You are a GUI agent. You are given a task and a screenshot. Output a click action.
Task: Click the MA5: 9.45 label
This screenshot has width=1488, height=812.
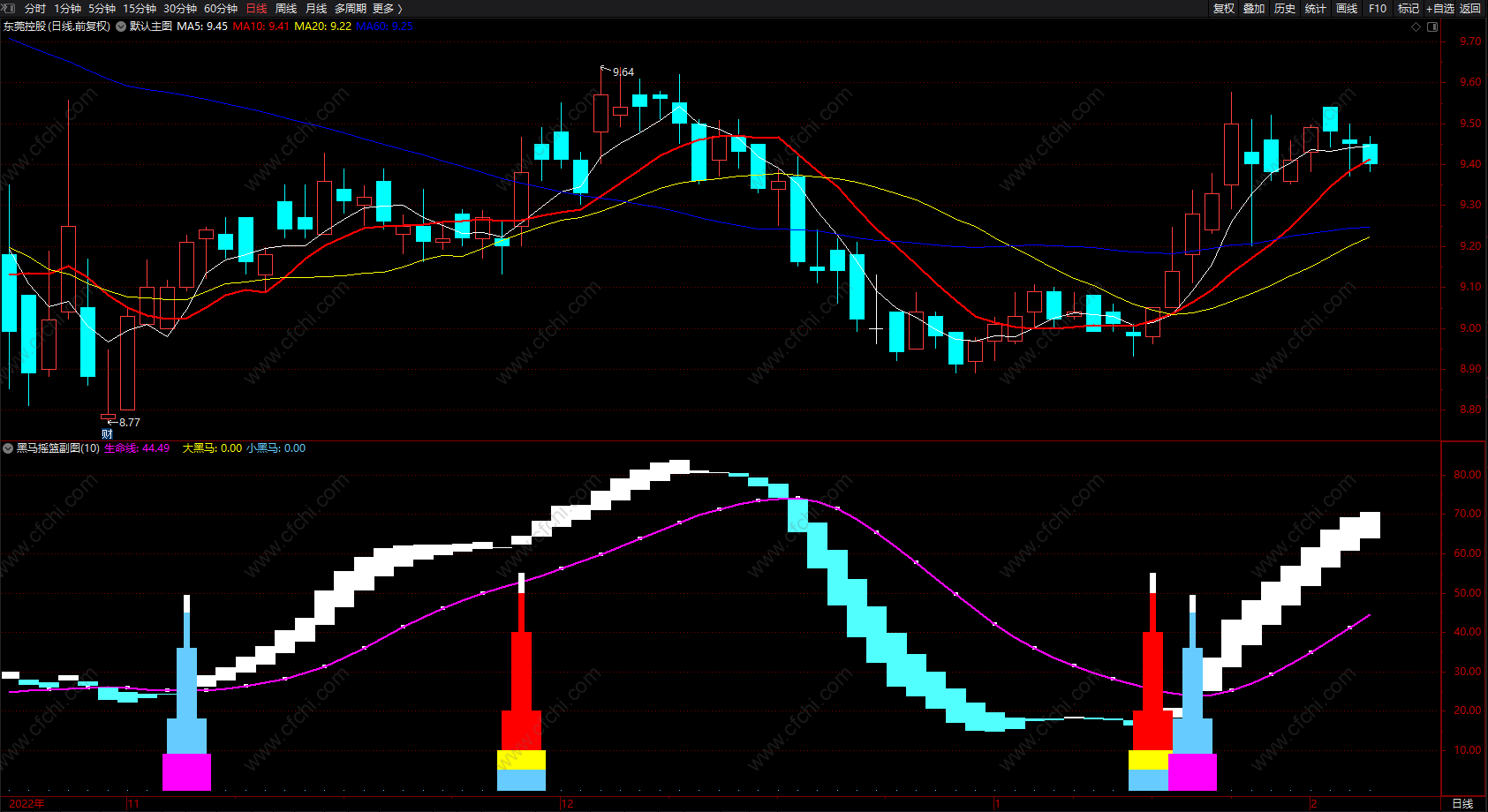click(202, 26)
